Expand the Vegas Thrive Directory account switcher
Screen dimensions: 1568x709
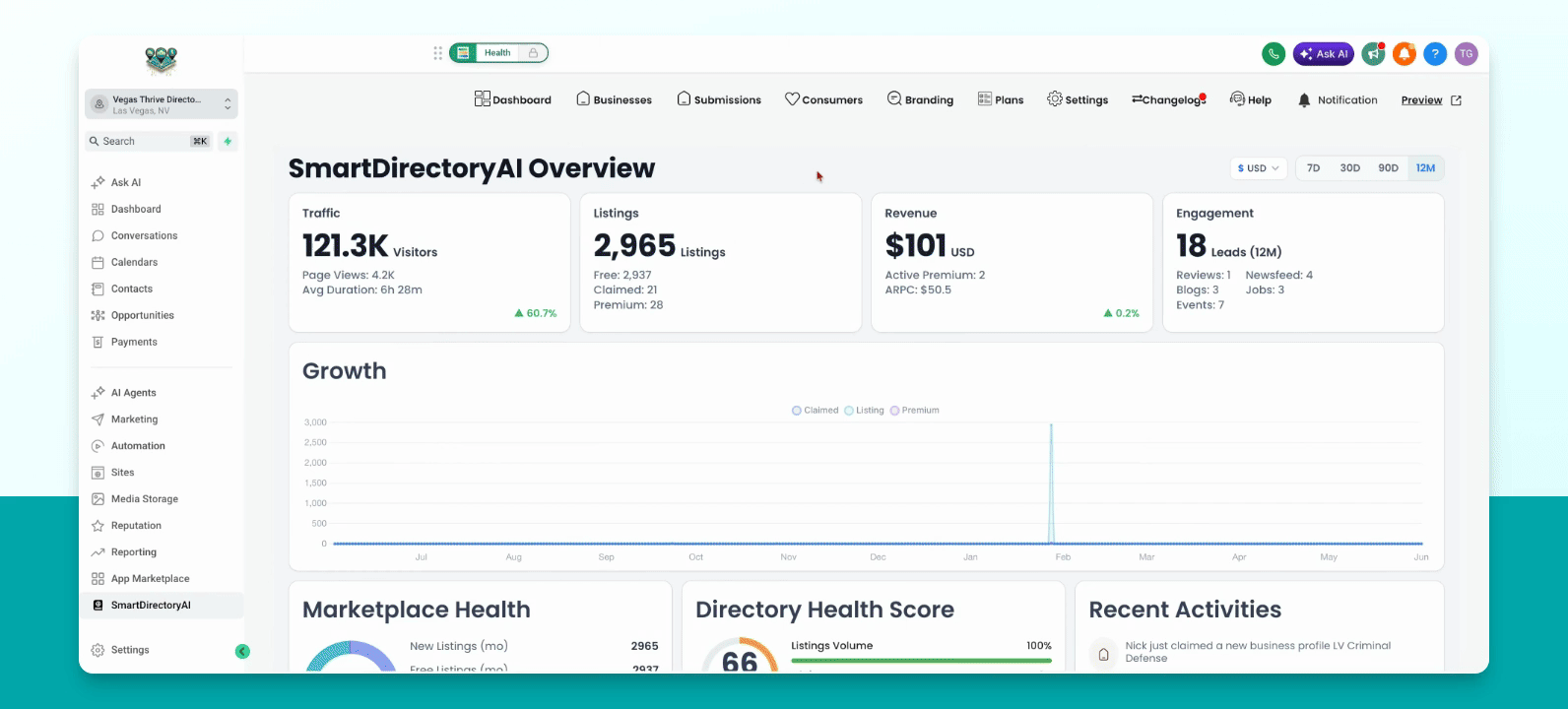pos(162,104)
